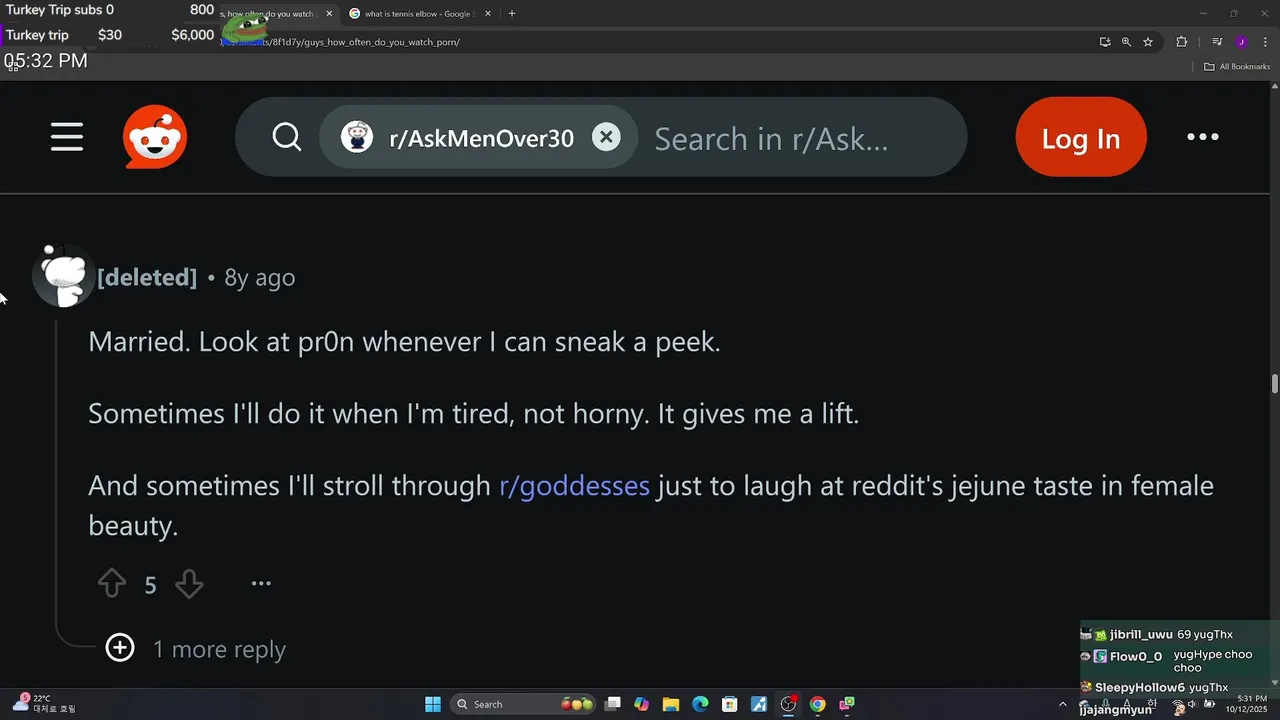Image resolution: width=1280 pixels, height=720 pixels.
Task: Open the Chrome extensions puzzle icon
Action: pyautogui.click(x=1181, y=42)
